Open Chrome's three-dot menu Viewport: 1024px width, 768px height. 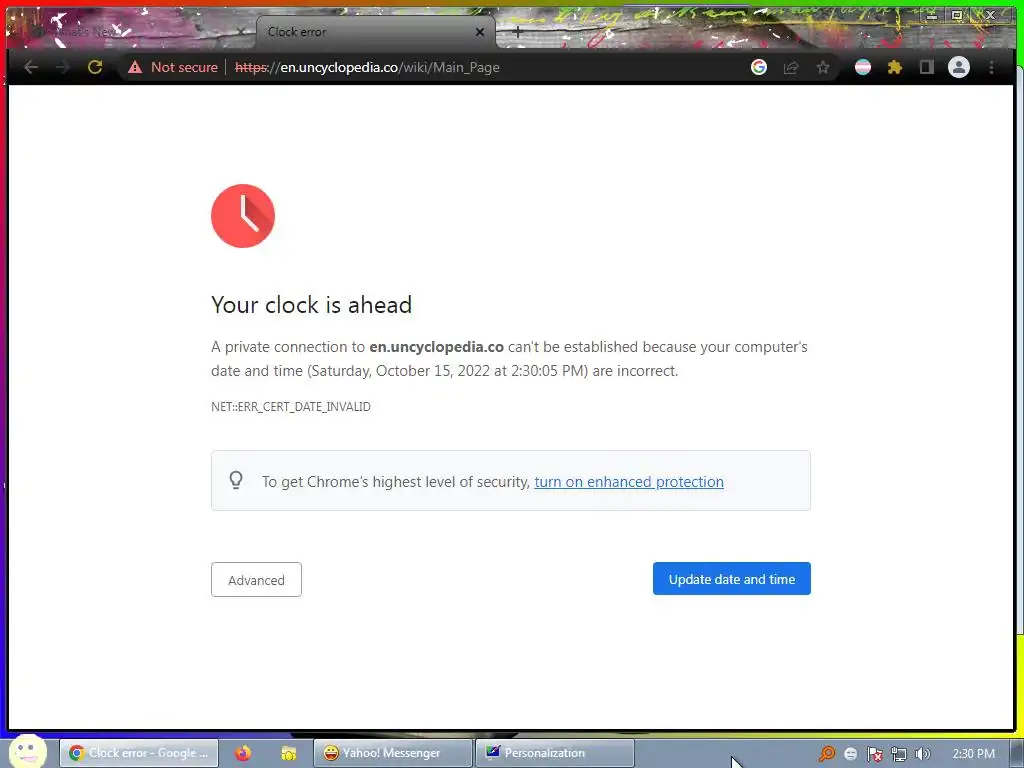(991, 67)
